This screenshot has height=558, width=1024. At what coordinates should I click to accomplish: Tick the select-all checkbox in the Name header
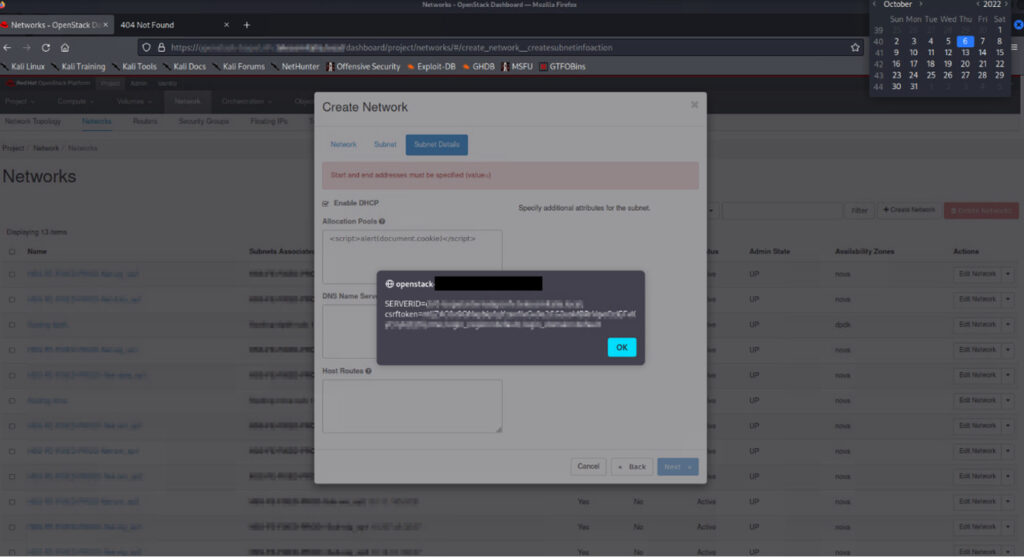pyautogui.click(x=12, y=252)
